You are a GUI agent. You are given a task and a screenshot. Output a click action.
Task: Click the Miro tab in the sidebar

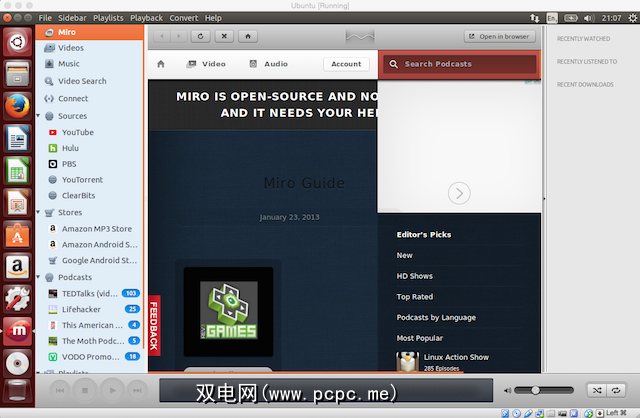(89, 32)
